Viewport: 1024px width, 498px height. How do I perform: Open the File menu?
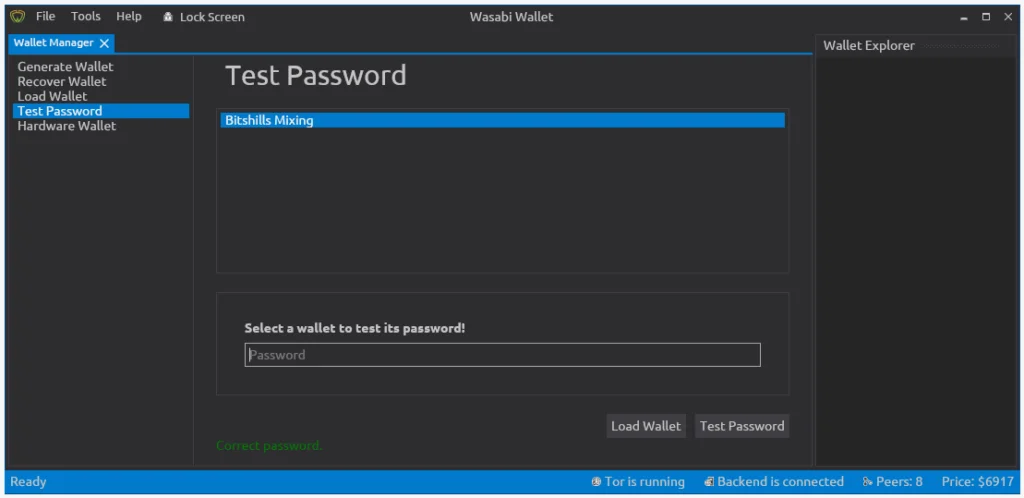tap(46, 16)
